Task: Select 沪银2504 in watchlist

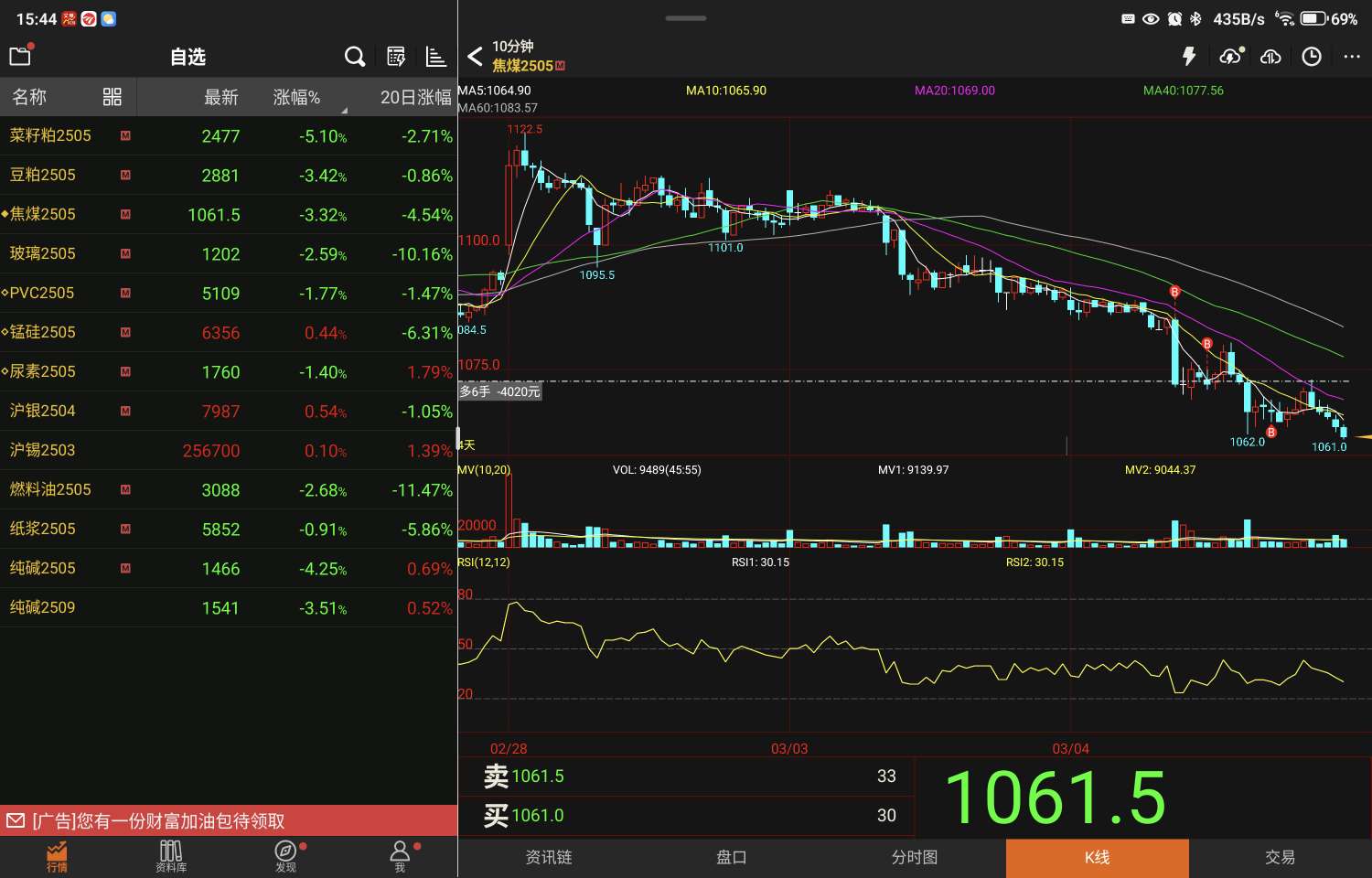Action: pyautogui.click(x=229, y=411)
